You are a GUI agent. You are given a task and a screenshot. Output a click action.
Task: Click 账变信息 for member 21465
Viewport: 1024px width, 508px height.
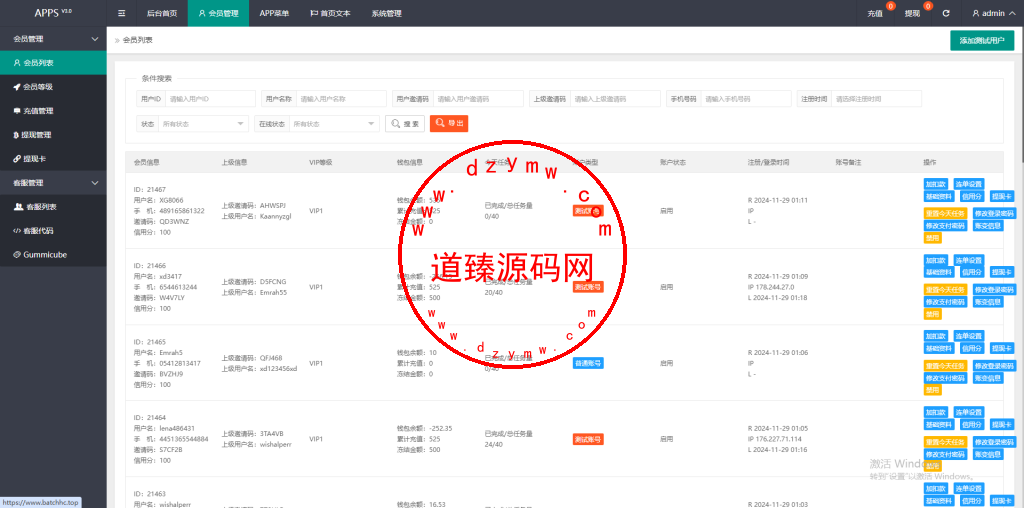pyautogui.click(x=988, y=377)
